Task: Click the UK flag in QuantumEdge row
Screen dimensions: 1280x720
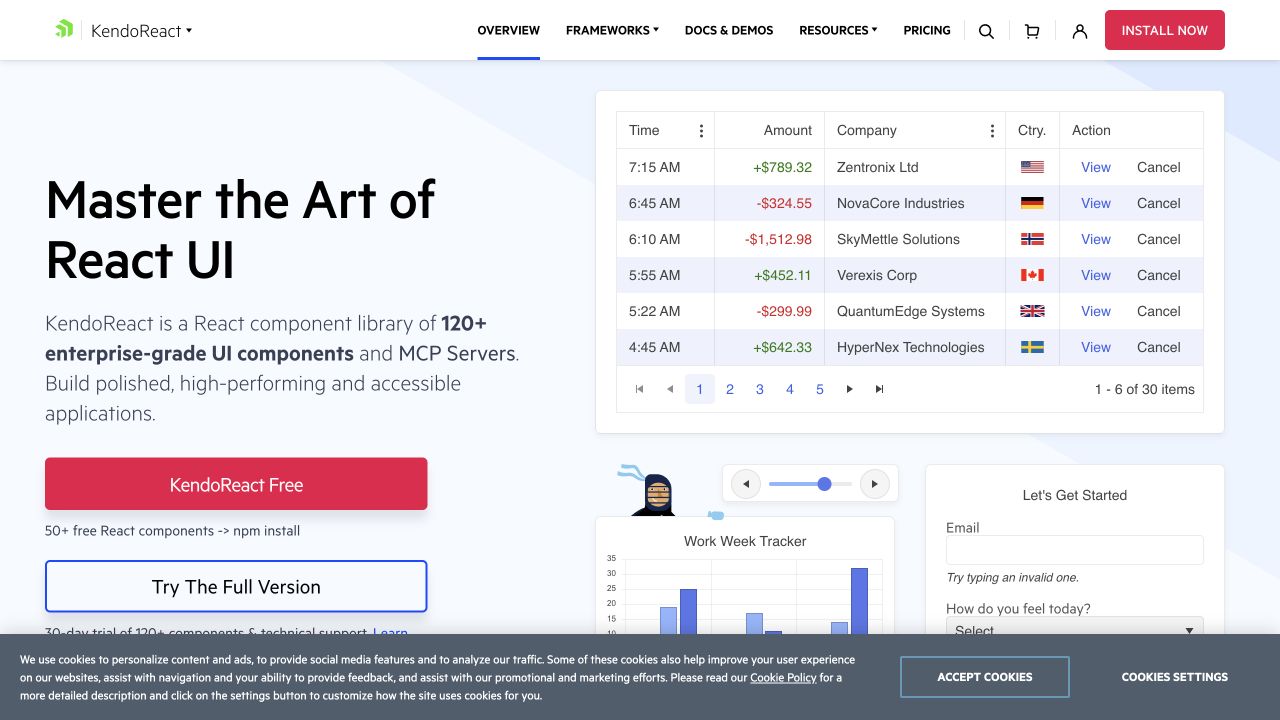Action: [x=1032, y=311]
